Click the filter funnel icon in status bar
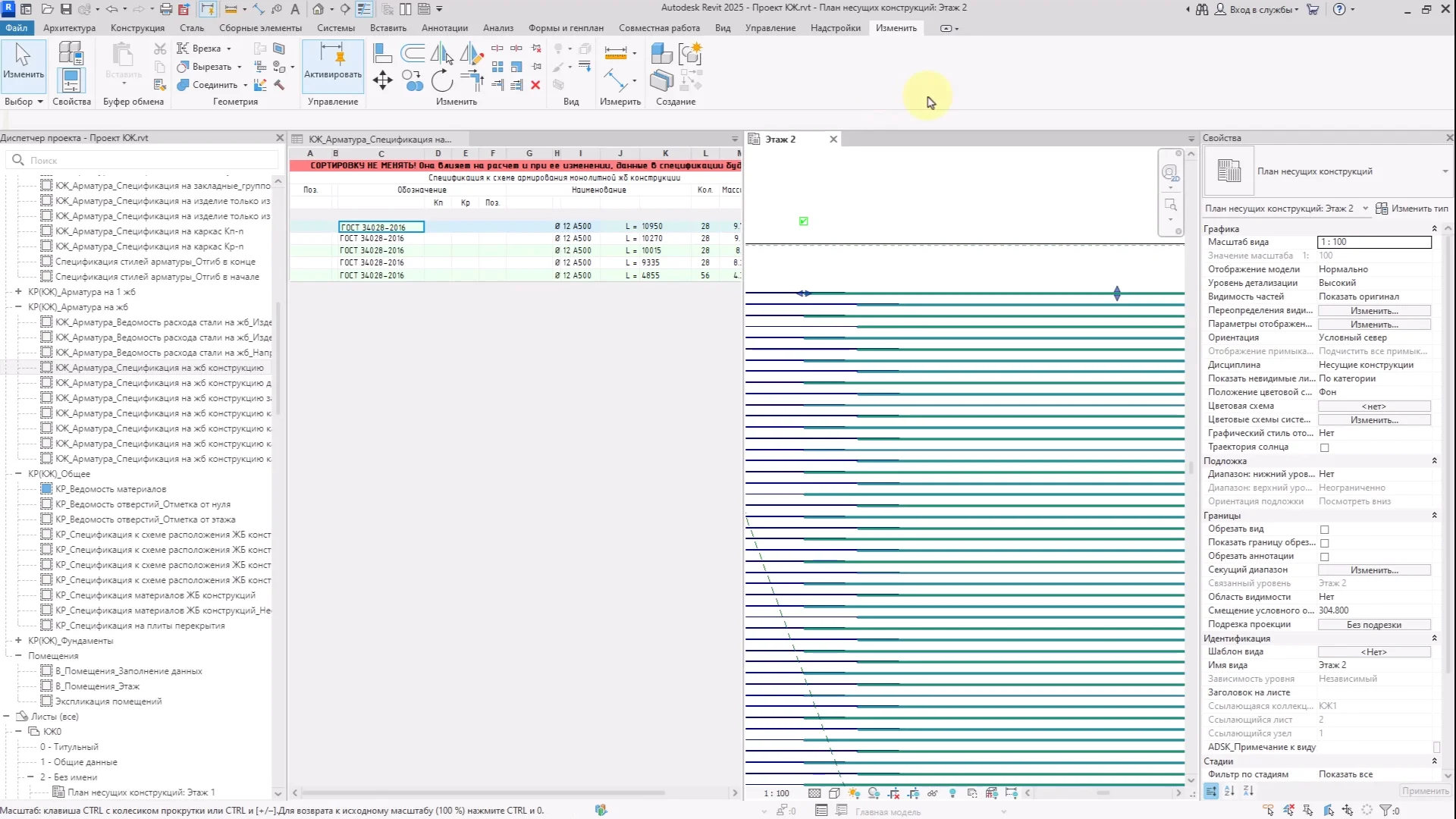This screenshot has height=819, width=1456. click(1385, 811)
